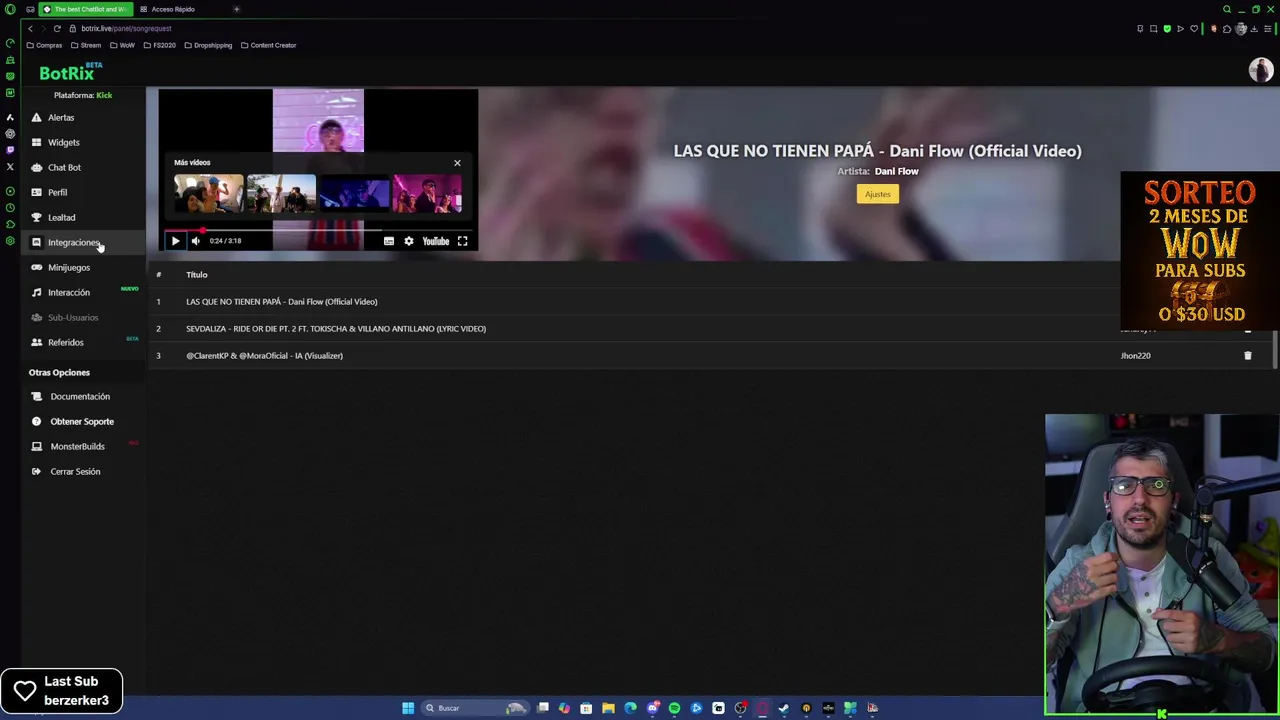The image size is (1280, 720).
Task: Open the browser downloads icon
Action: [1254, 28]
